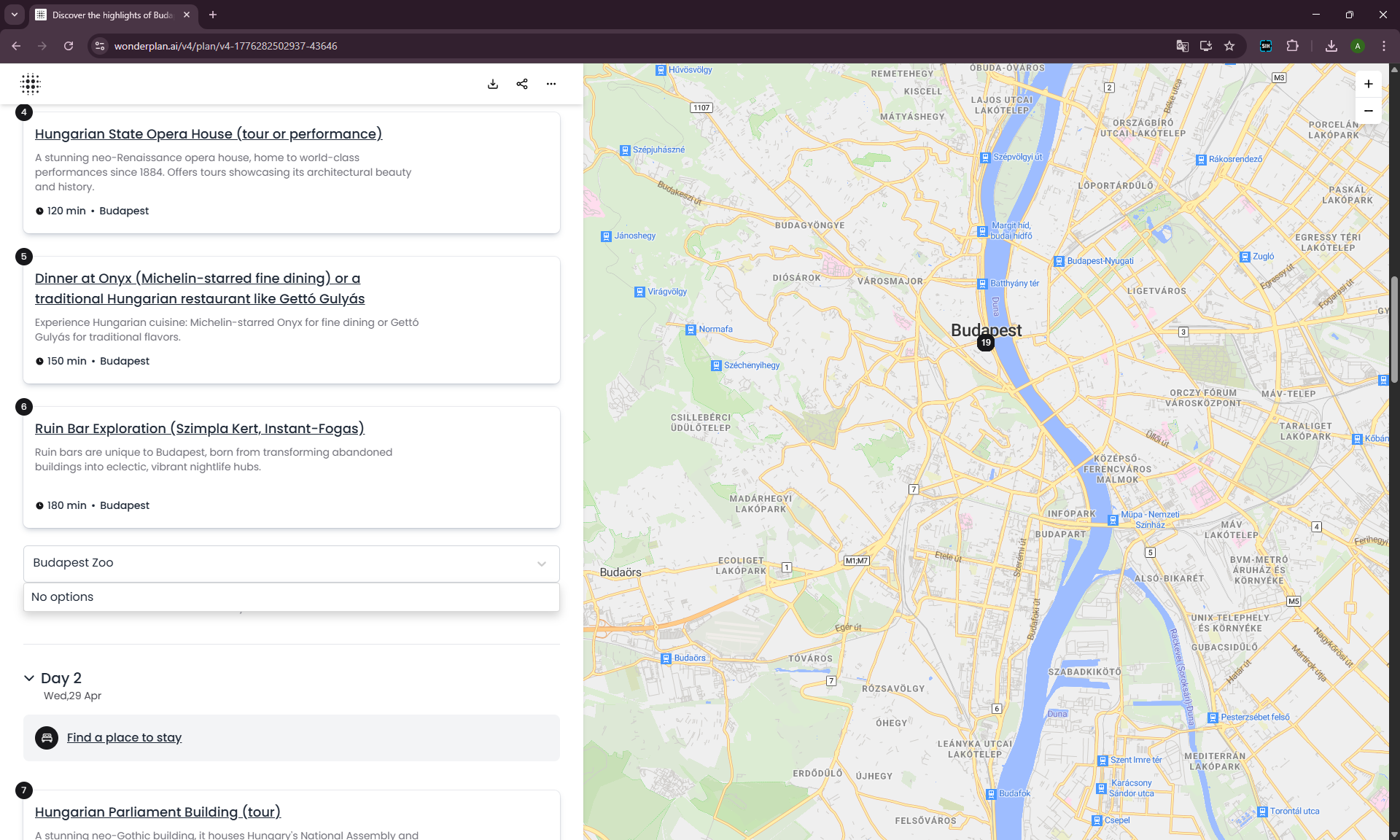Open the Hungarian State Opera House link

[209, 134]
